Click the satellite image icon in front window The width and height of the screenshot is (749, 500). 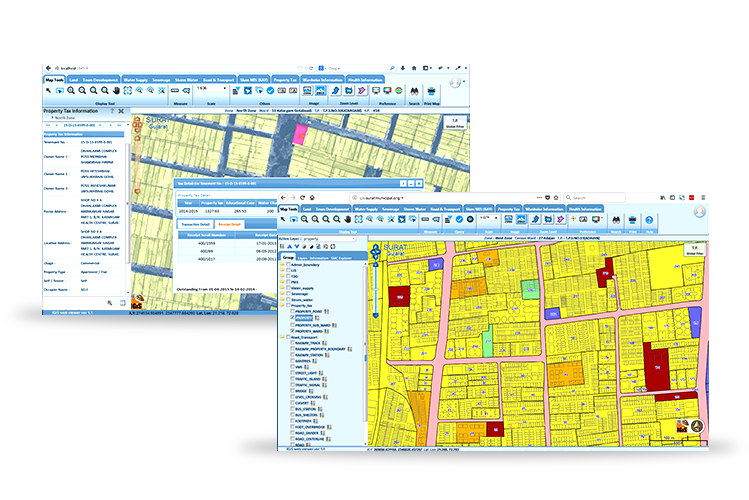coord(521,219)
